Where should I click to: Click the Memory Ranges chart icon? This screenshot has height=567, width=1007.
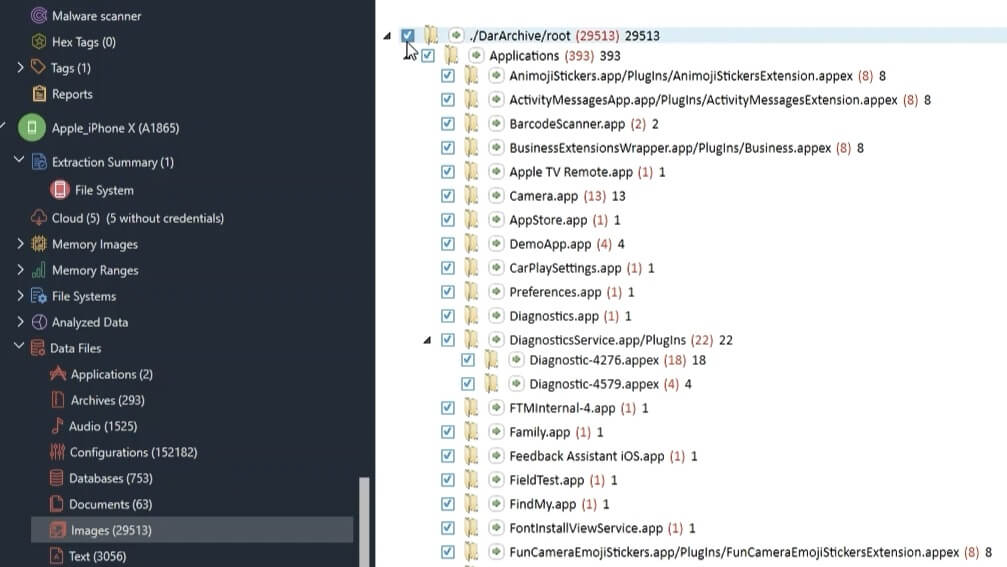coord(39,270)
